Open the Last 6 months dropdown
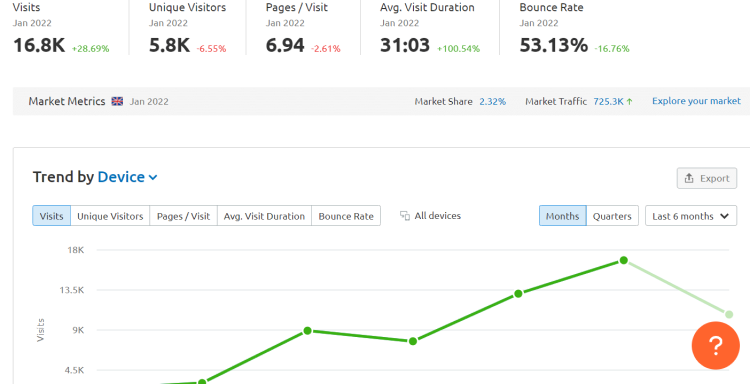750x384 pixels. click(x=691, y=216)
